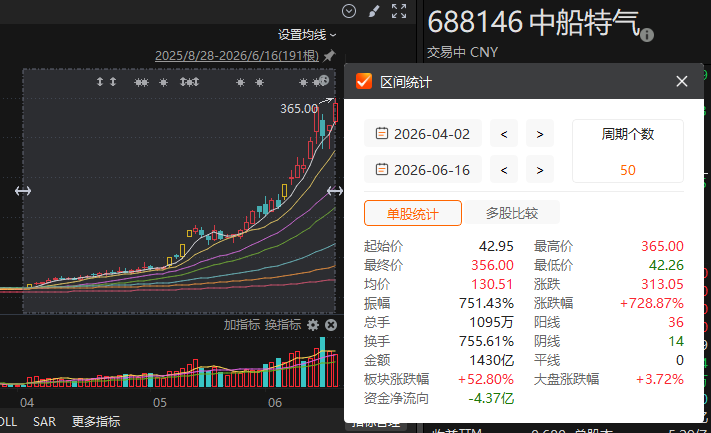Viewport: 711px width, 433px height.
Task: Click the 板块涨跌幅 value +52.80%
Action: click(x=486, y=379)
